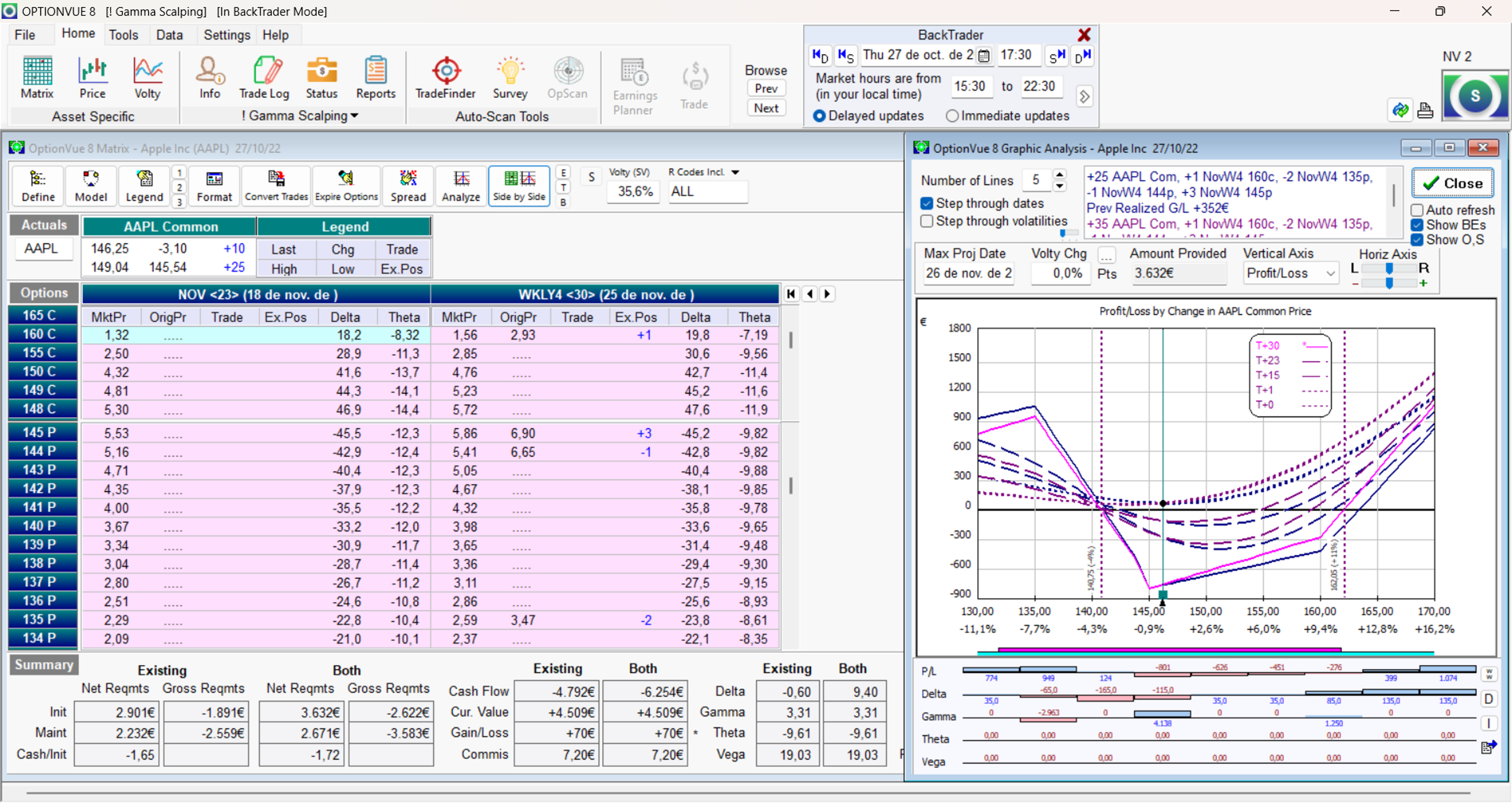This screenshot has height=803, width=1512.
Task: Close the BackTrader panel
Action: [1083, 35]
